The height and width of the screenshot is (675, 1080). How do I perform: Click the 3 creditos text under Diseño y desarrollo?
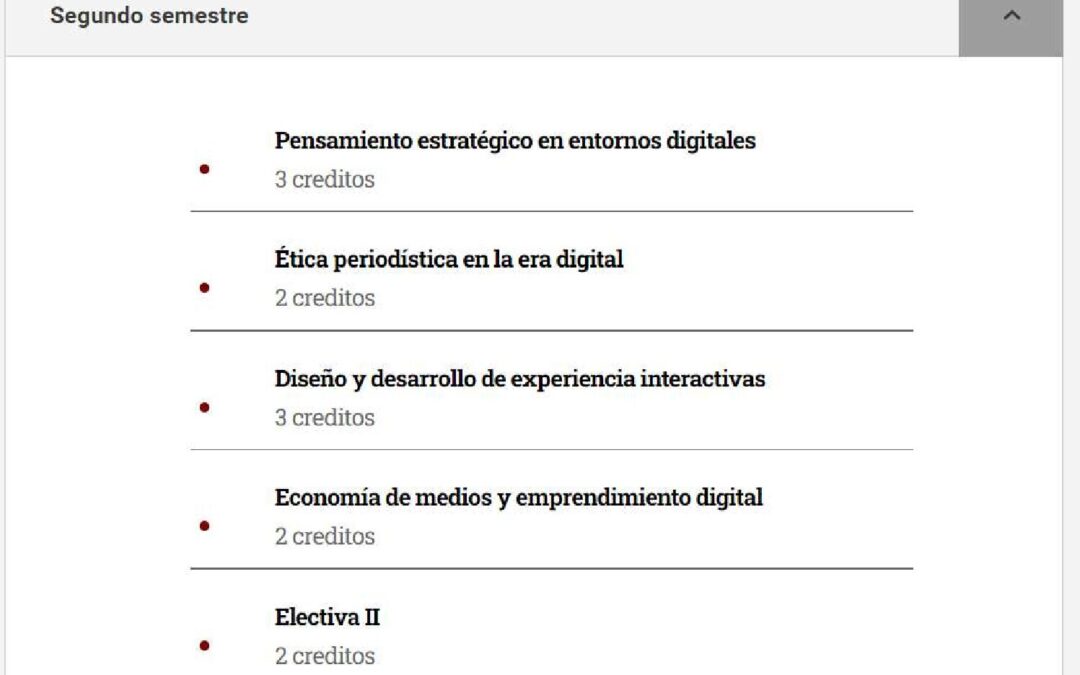click(325, 417)
